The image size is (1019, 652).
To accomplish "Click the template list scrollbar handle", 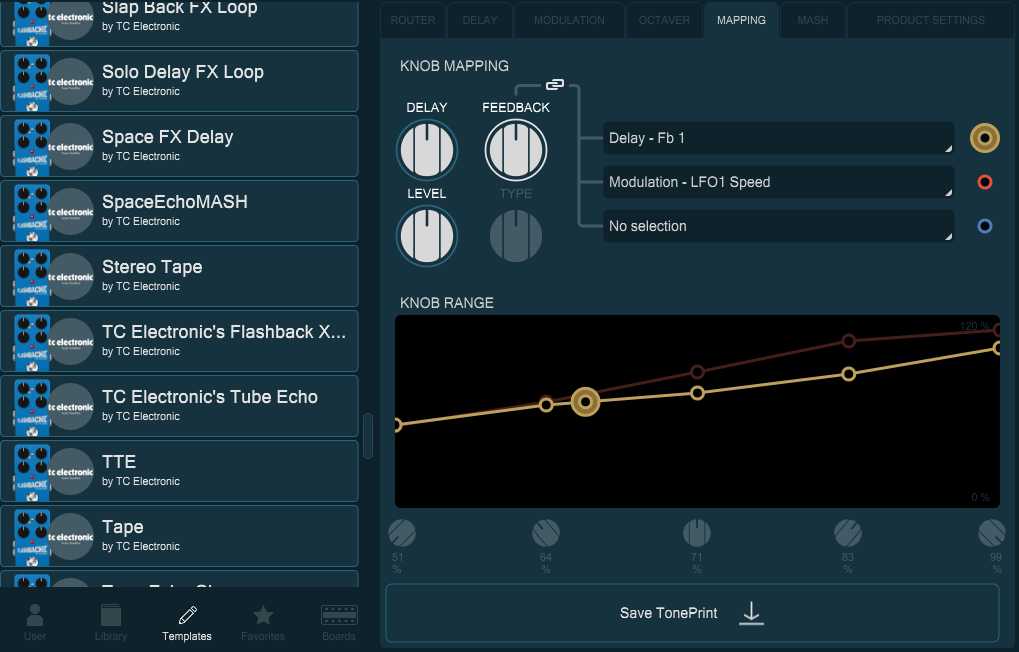I will click(x=368, y=436).
